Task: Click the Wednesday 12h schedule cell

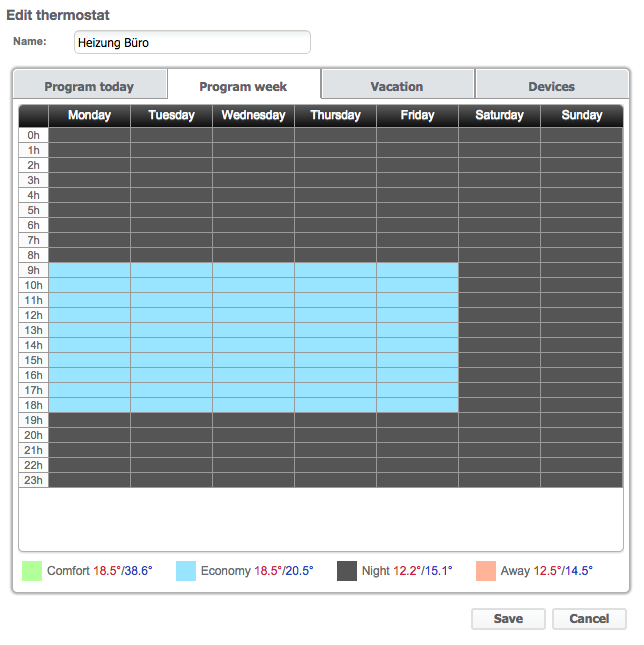Action: point(253,315)
